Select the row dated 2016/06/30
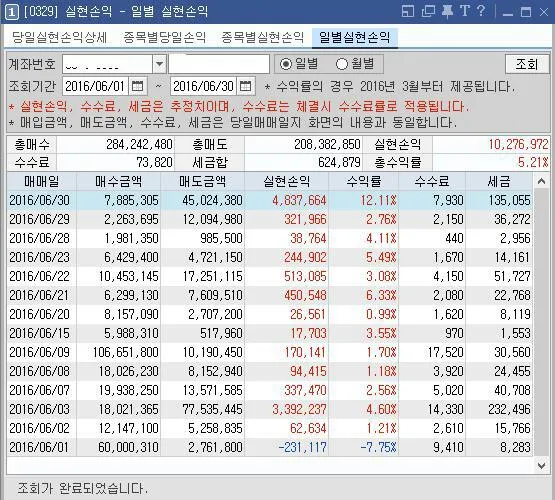Viewport: 555px width, 500px height. 270,200
